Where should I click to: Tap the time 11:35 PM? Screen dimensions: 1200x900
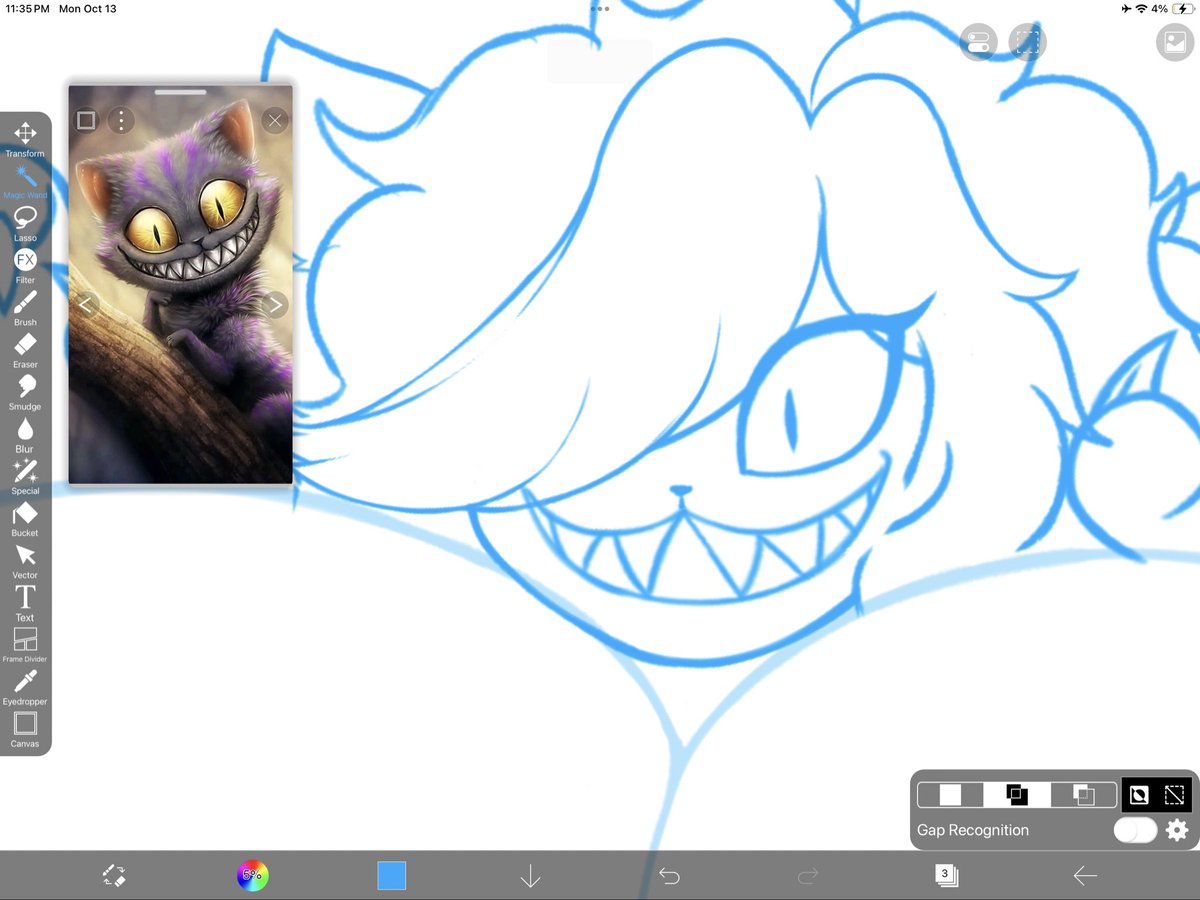click(27, 9)
